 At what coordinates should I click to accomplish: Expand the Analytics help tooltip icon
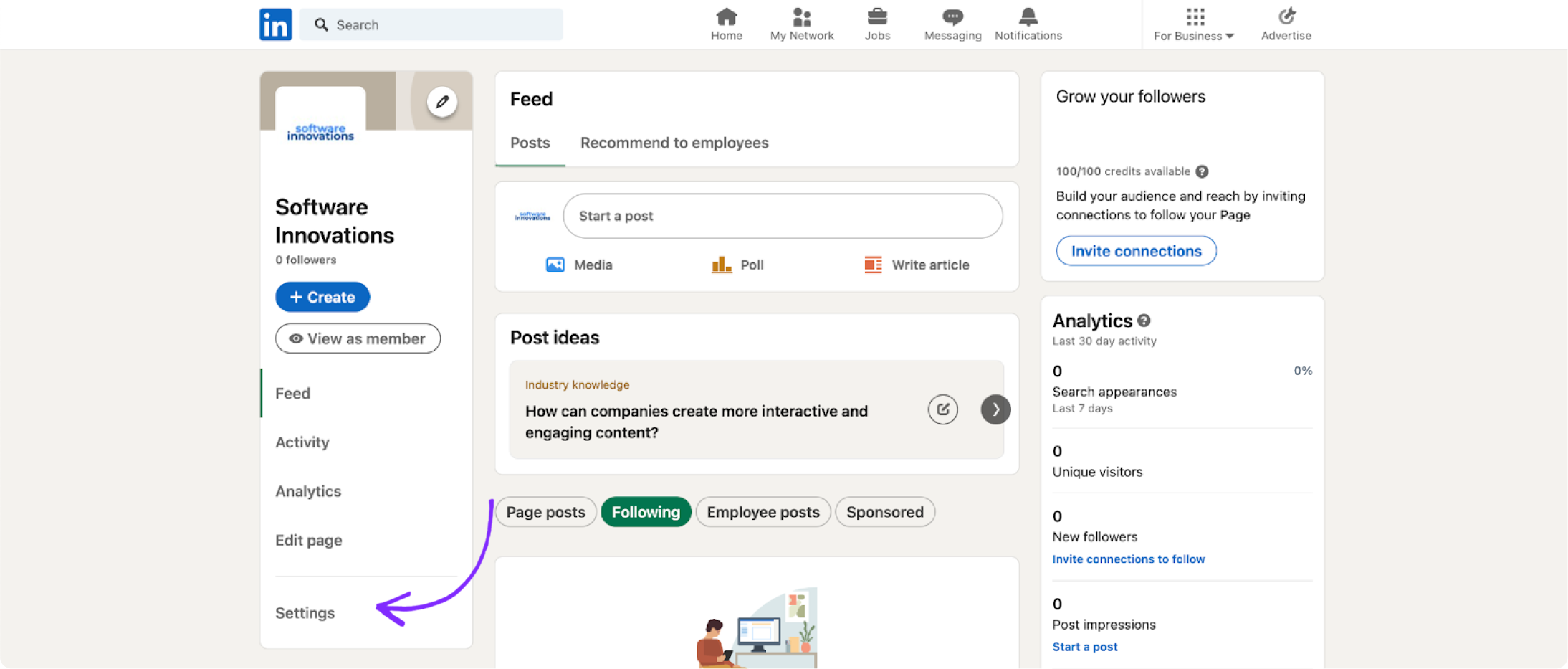click(1143, 321)
